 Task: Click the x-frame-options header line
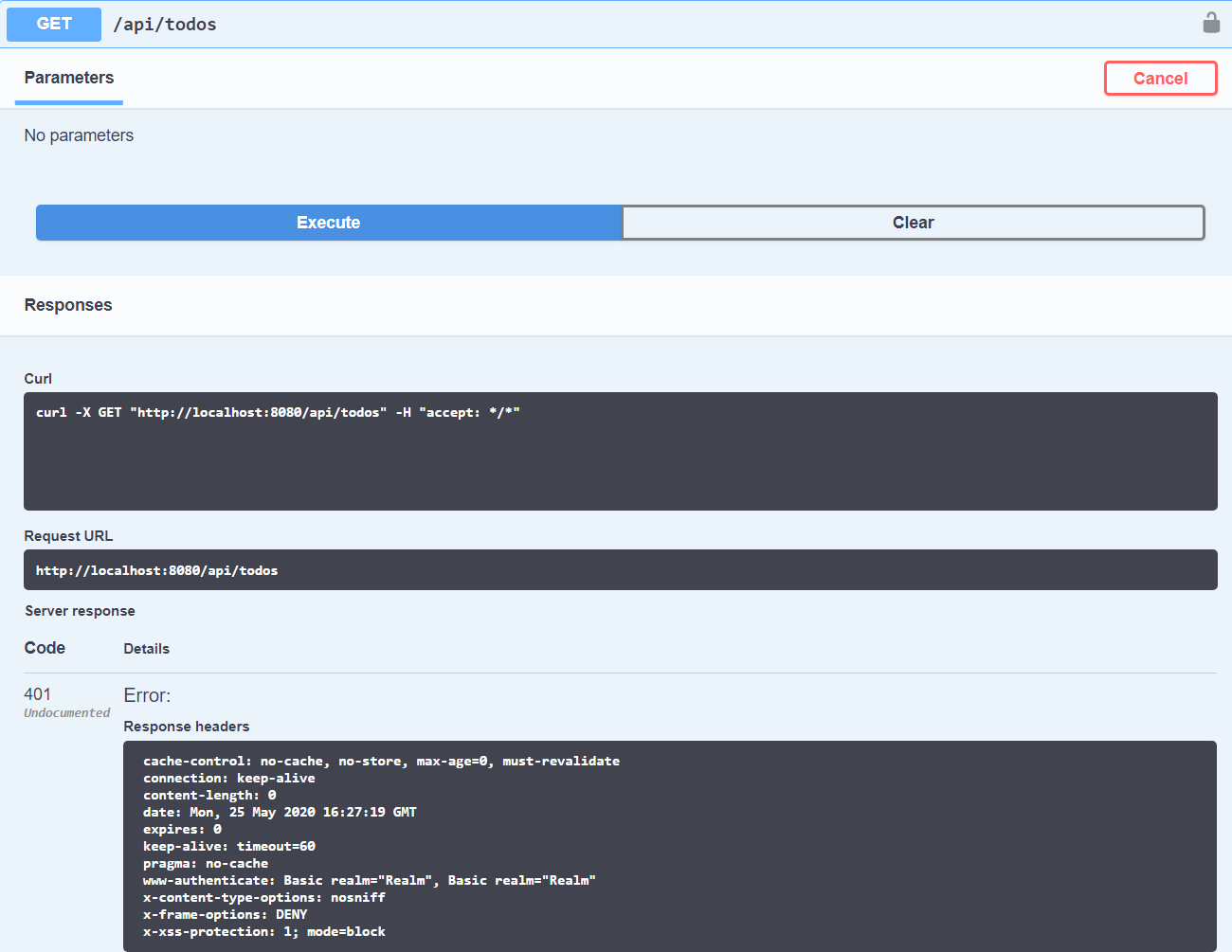[226, 915]
